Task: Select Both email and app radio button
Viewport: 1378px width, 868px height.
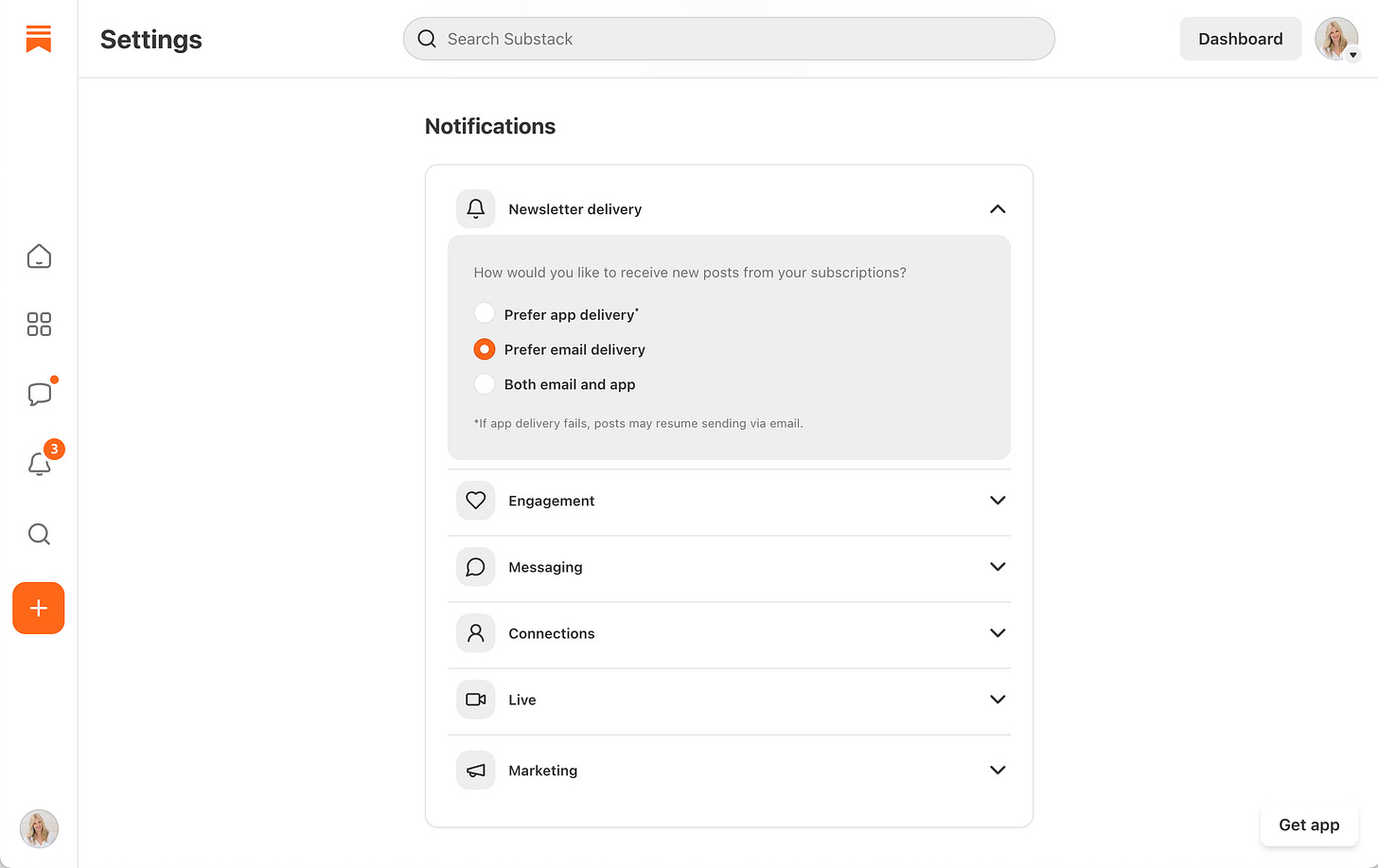Action: pyautogui.click(x=485, y=384)
